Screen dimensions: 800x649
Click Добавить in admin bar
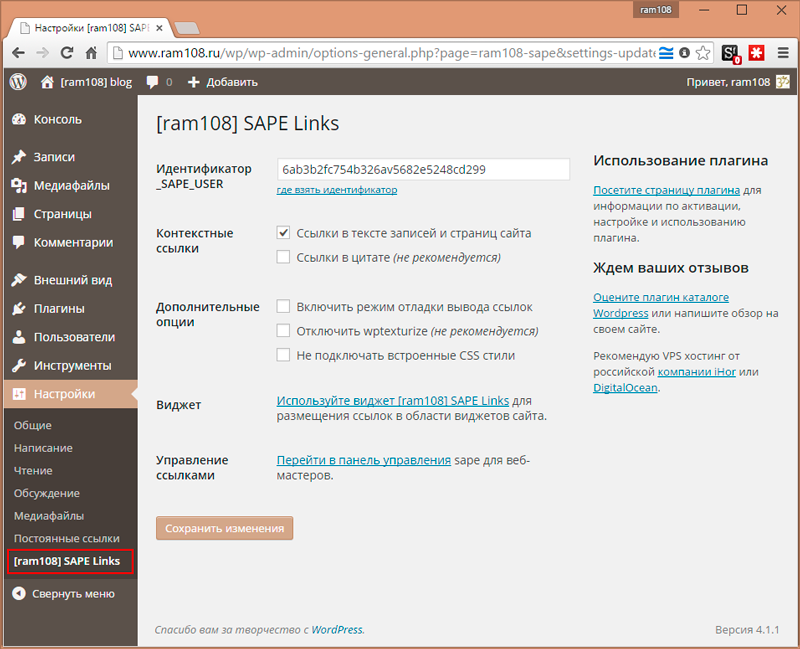[232, 82]
